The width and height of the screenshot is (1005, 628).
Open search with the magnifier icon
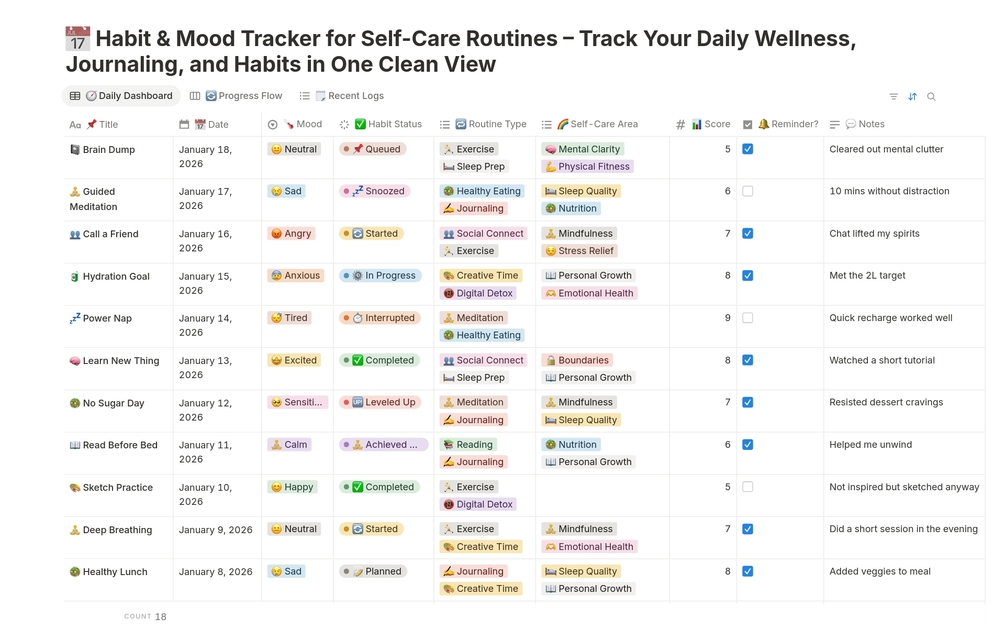(931, 97)
